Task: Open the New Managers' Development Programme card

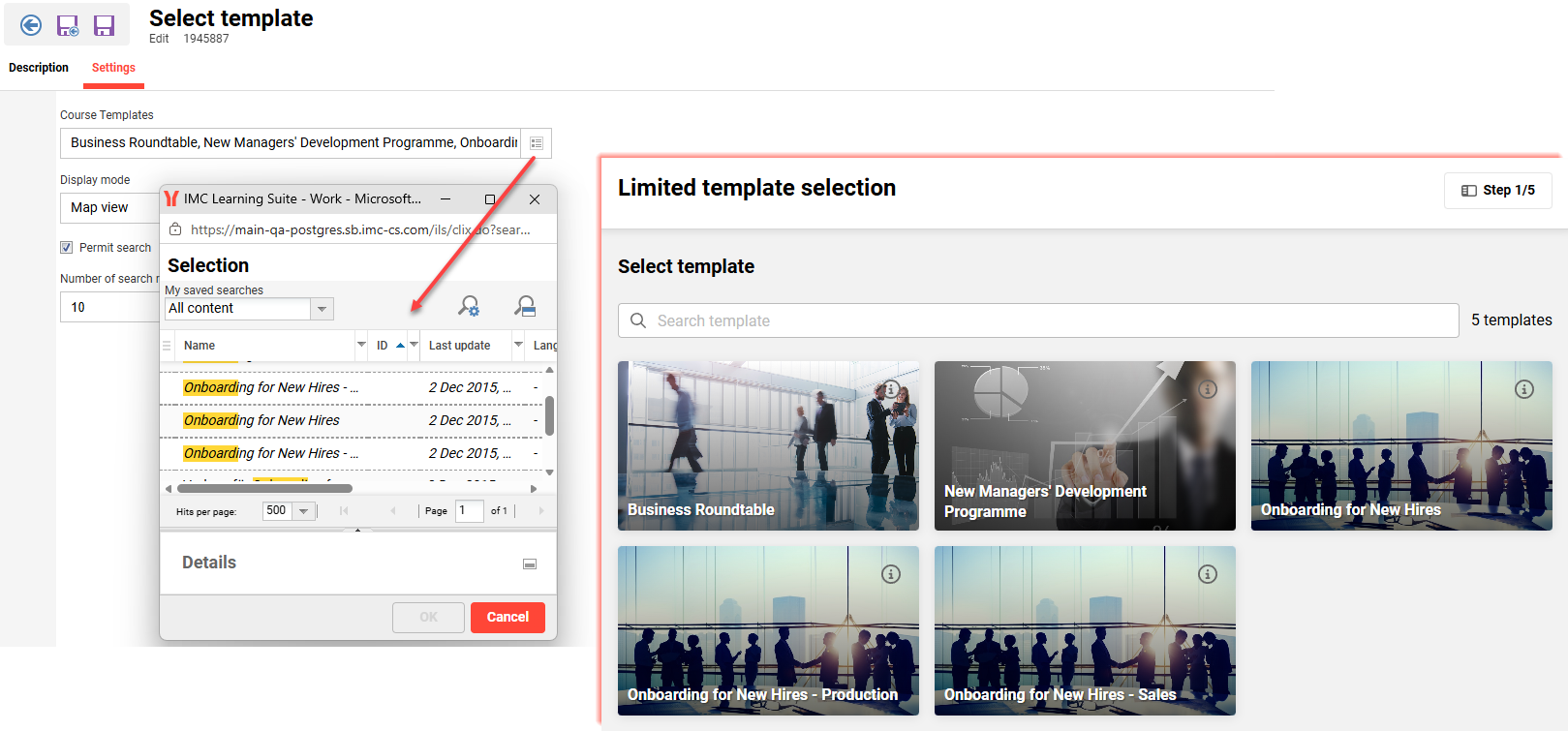Action: [1085, 445]
